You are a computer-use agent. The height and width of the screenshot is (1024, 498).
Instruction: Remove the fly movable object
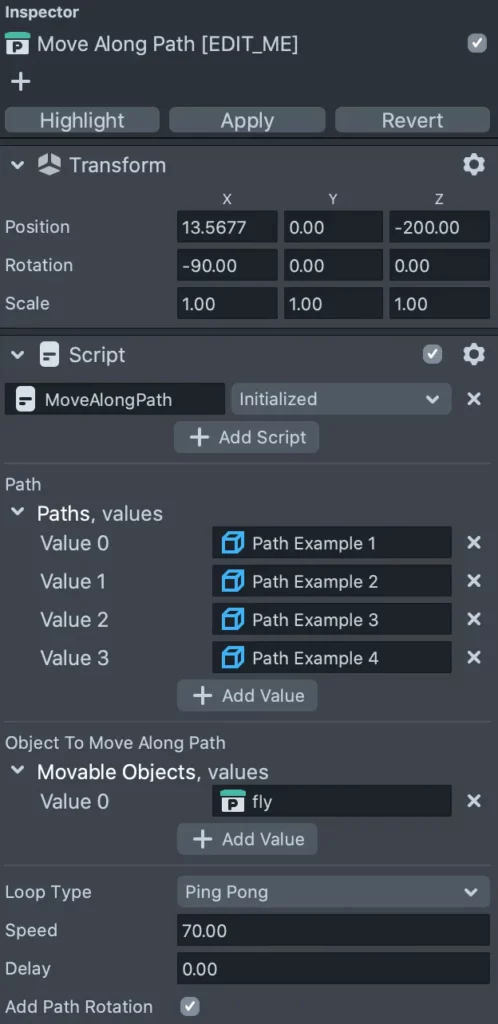[474, 801]
